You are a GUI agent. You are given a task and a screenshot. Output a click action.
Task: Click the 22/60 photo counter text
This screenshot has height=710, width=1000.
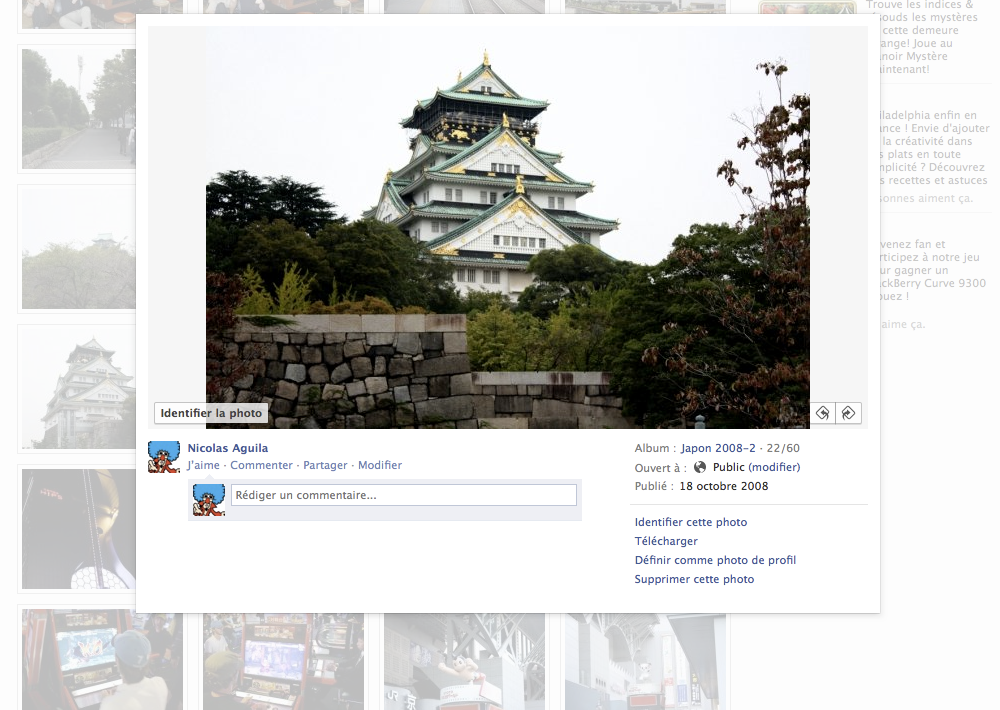pyautogui.click(x=783, y=448)
